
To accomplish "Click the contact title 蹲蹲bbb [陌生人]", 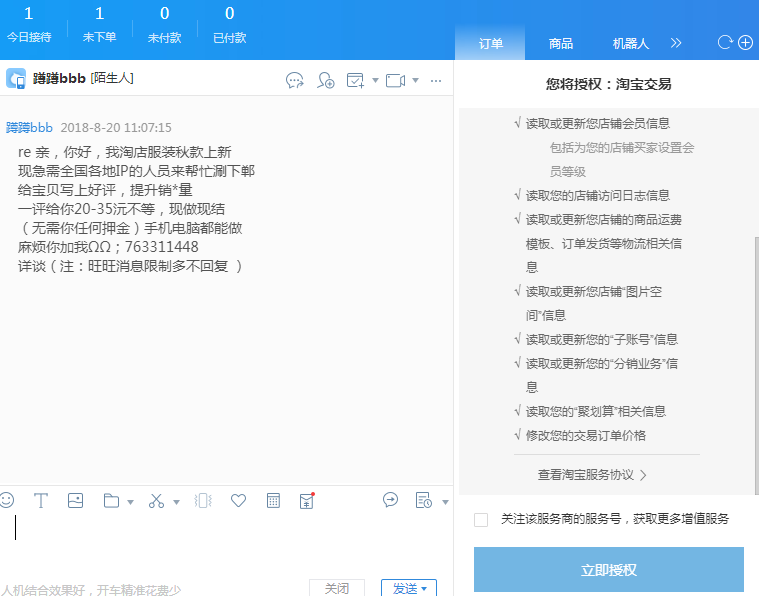I will click(x=83, y=78).
